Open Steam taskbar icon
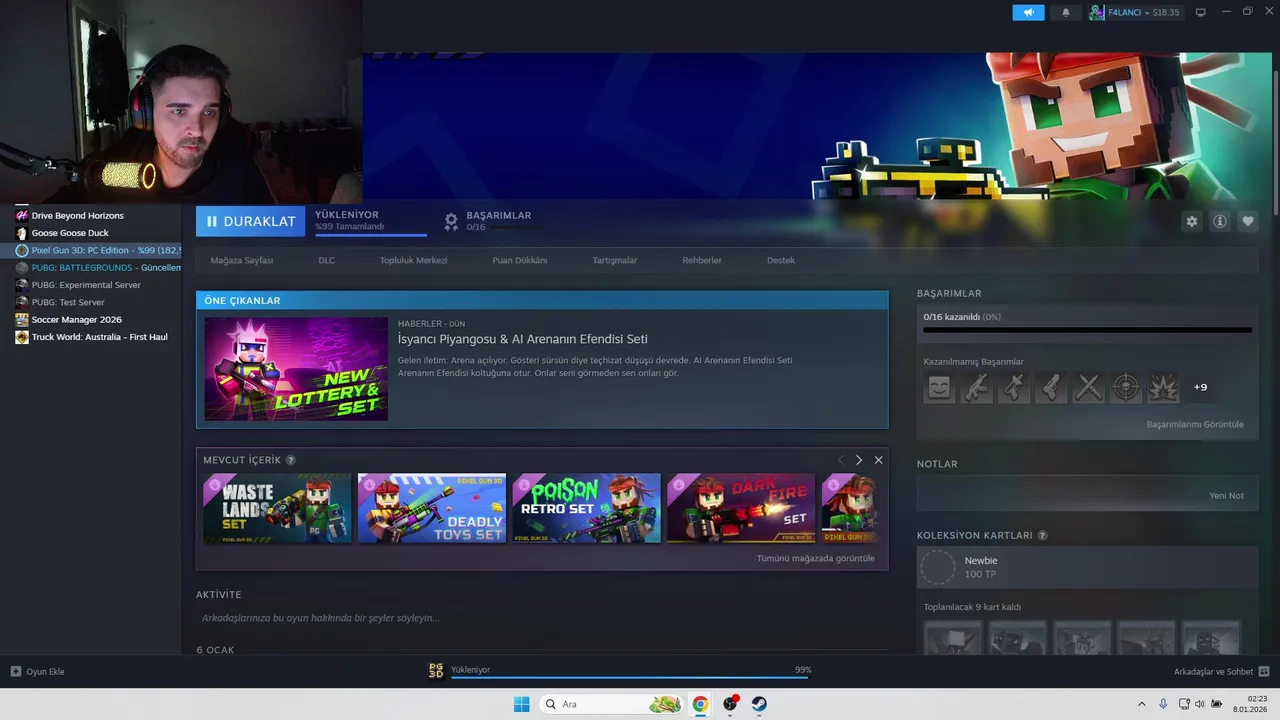 760,704
